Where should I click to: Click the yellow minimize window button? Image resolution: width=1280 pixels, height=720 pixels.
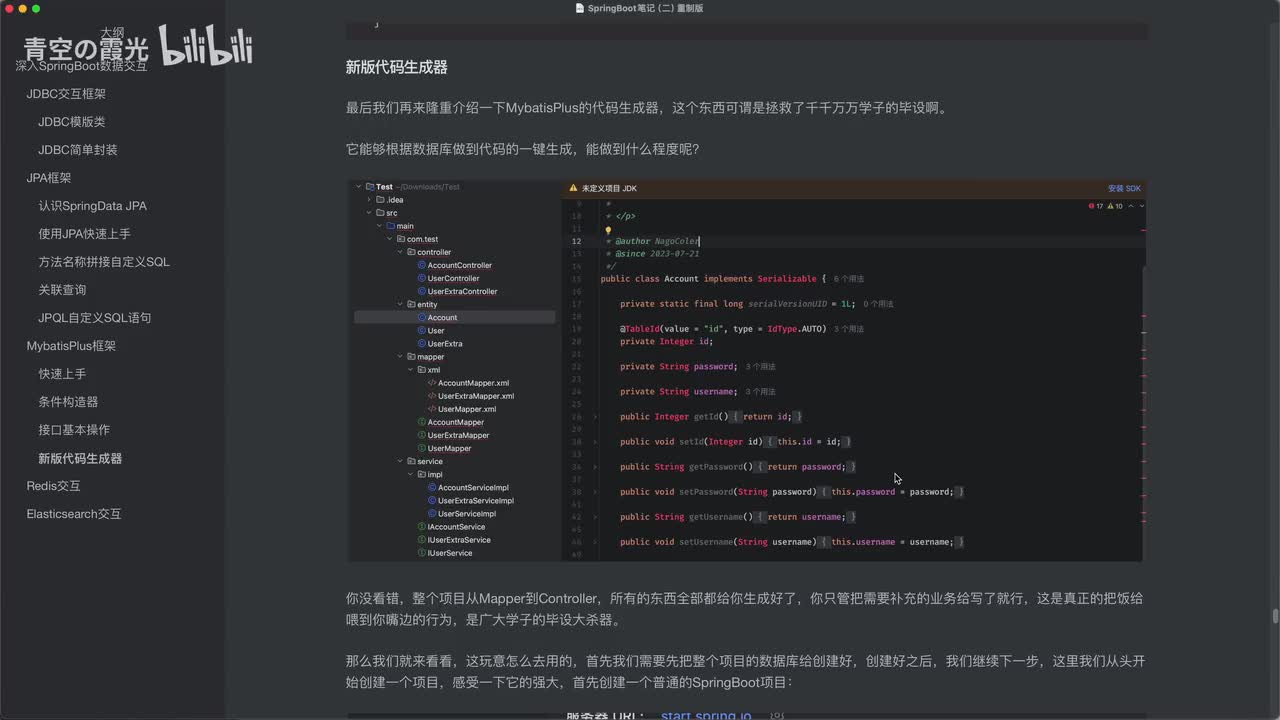click(x=22, y=8)
